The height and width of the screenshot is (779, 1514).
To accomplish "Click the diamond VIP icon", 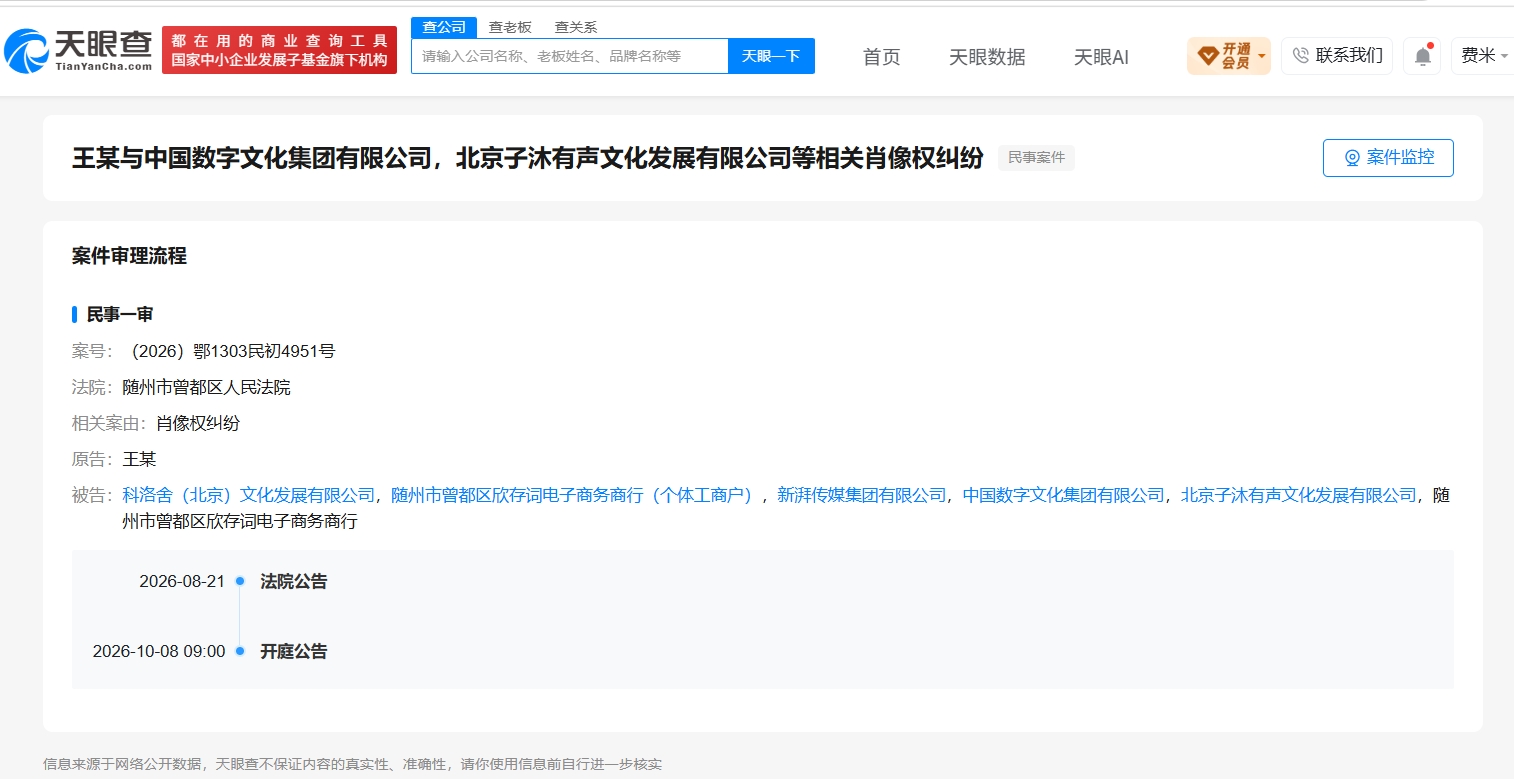I will click(1207, 56).
